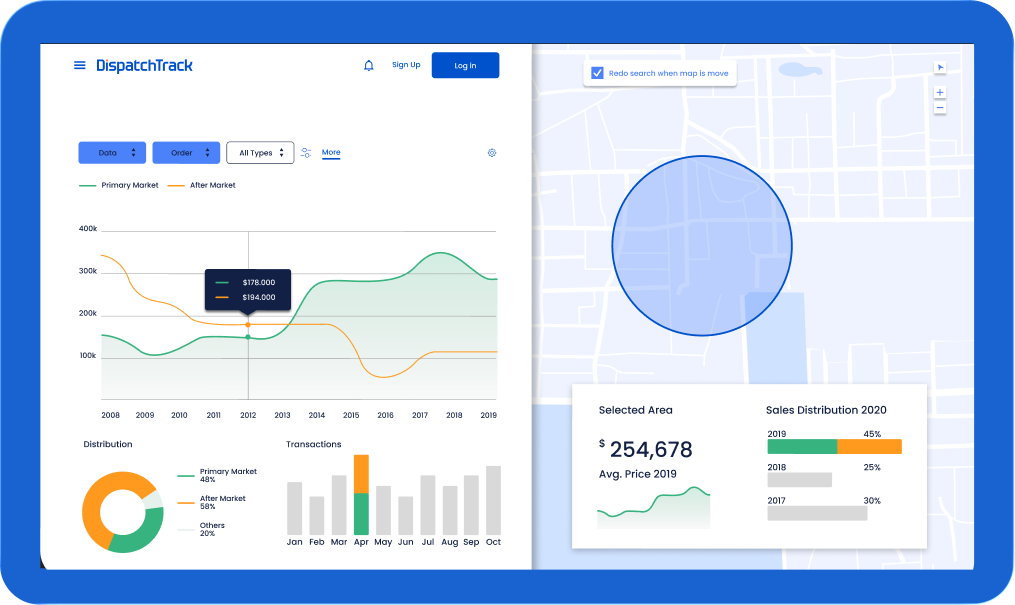Click the notification bell icon

tap(368, 65)
